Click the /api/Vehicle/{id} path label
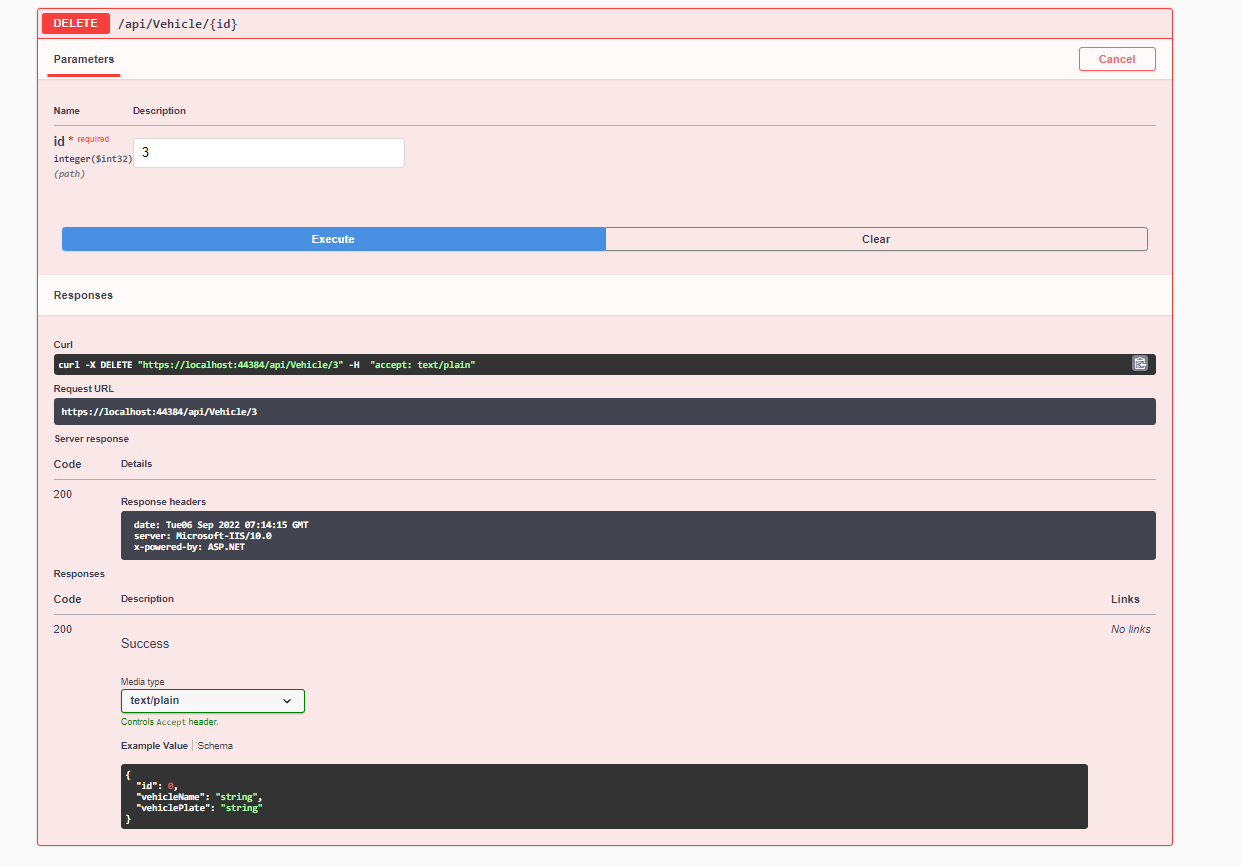The height and width of the screenshot is (867, 1241). (179, 22)
